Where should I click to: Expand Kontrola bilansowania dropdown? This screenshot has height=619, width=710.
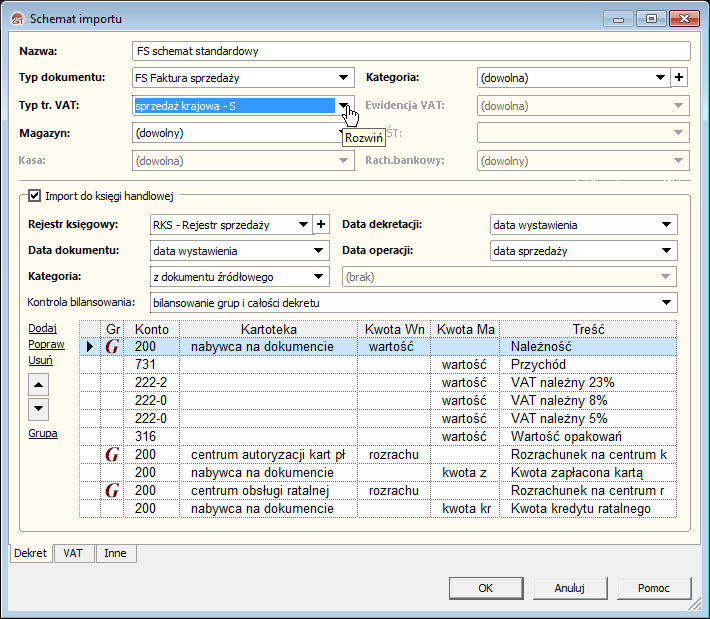(x=666, y=302)
